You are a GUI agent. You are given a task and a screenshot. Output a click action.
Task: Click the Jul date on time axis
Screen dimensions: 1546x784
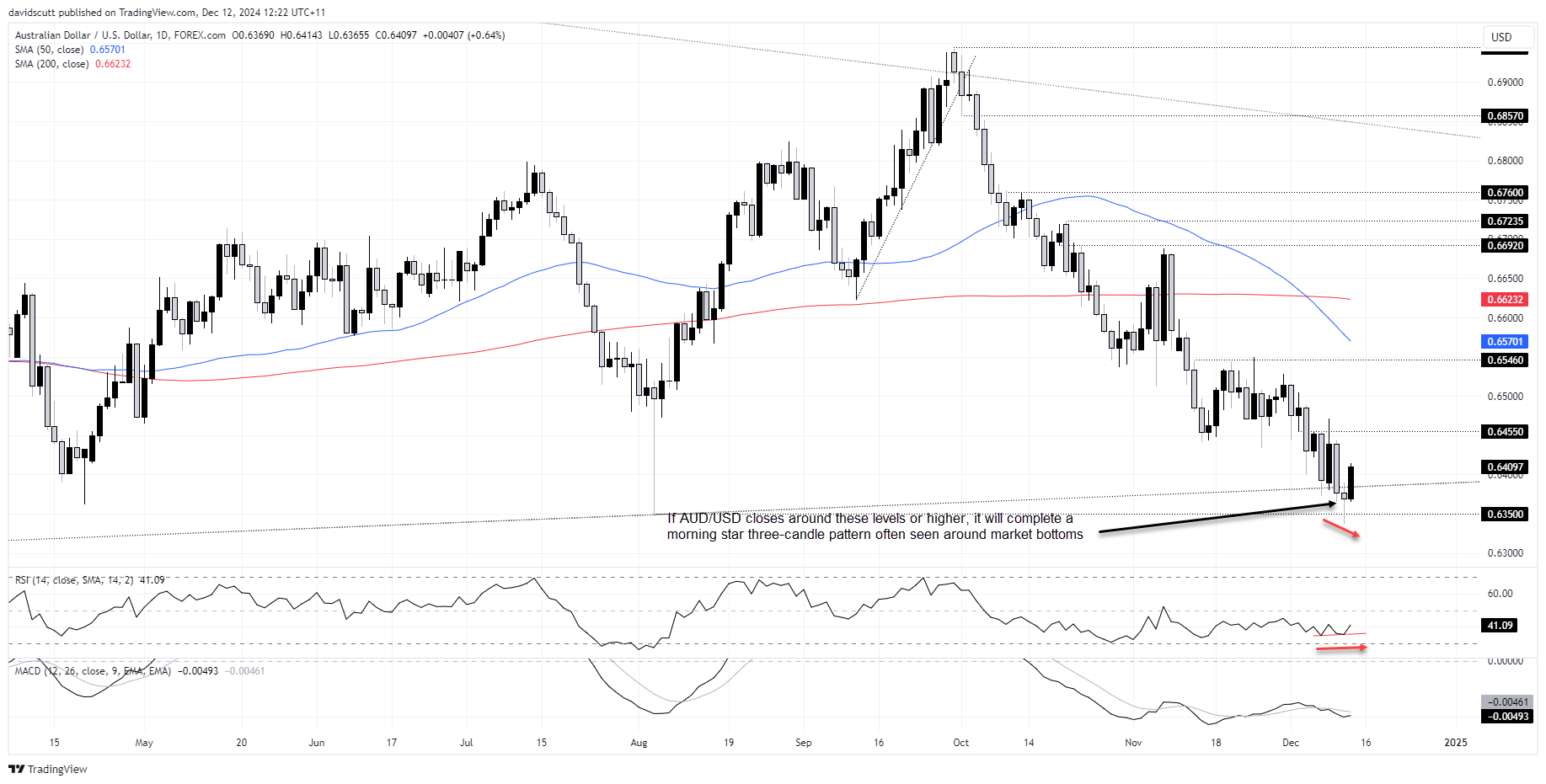466,743
